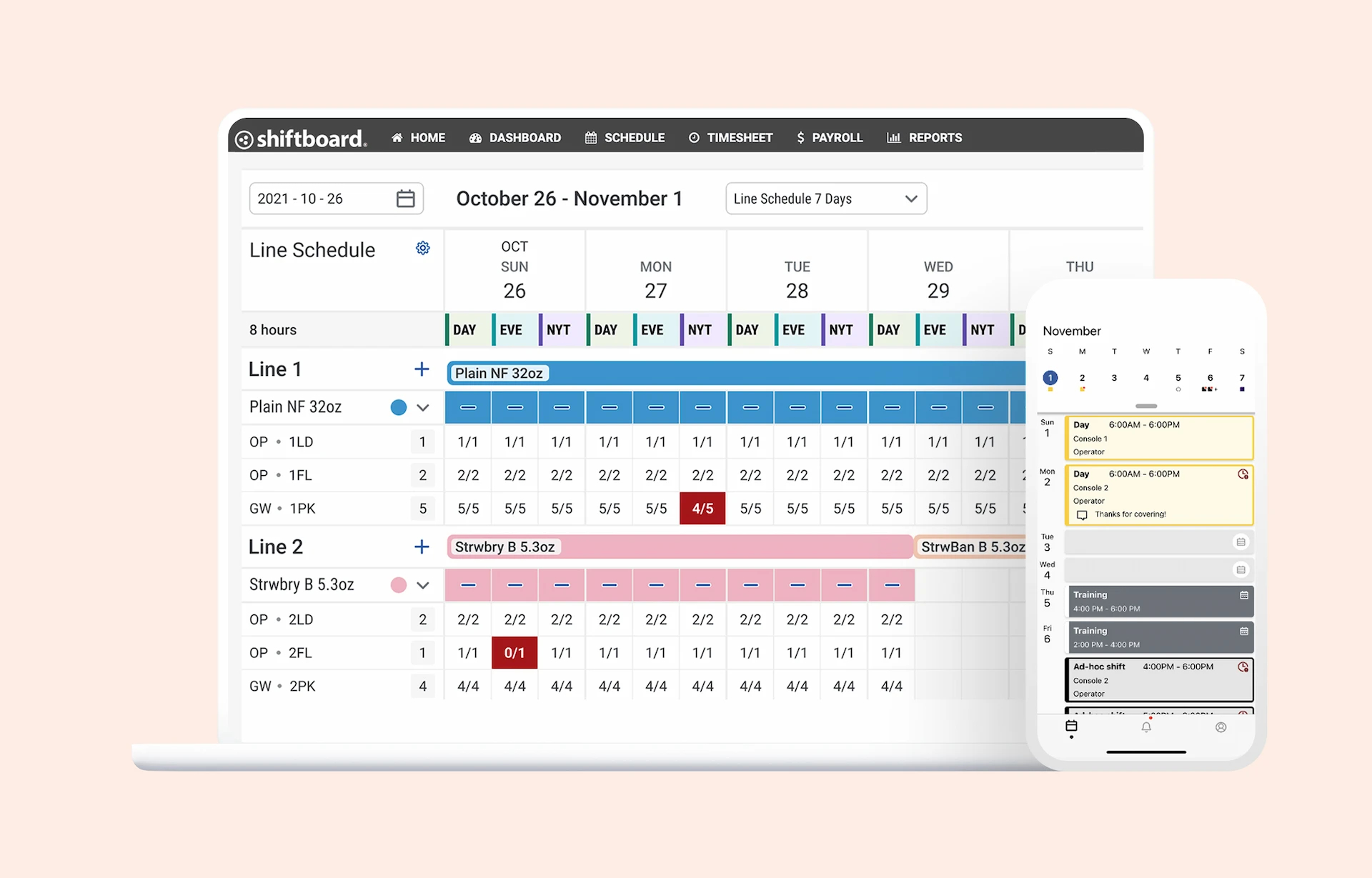Screen dimensions: 1372x878
Task: Tap the calendar icon in phone bottom bar
Action: pyautogui.click(x=1071, y=727)
